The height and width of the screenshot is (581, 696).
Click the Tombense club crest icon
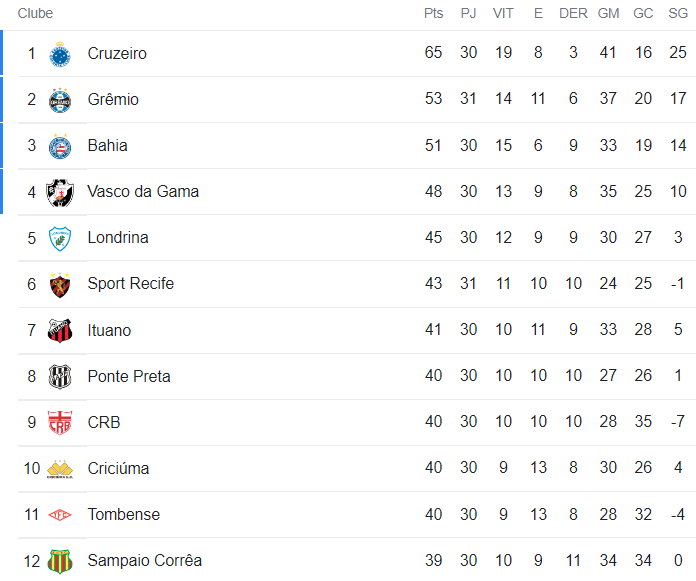pos(60,515)
